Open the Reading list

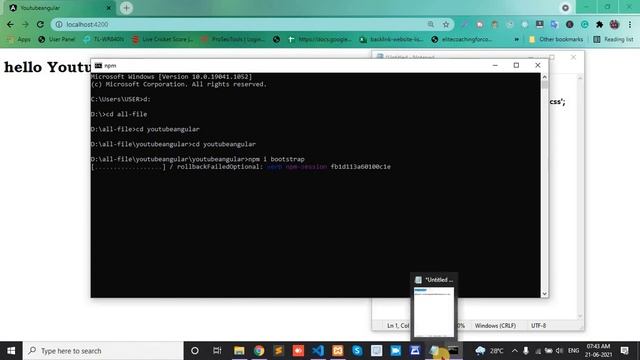click(613, 39)
